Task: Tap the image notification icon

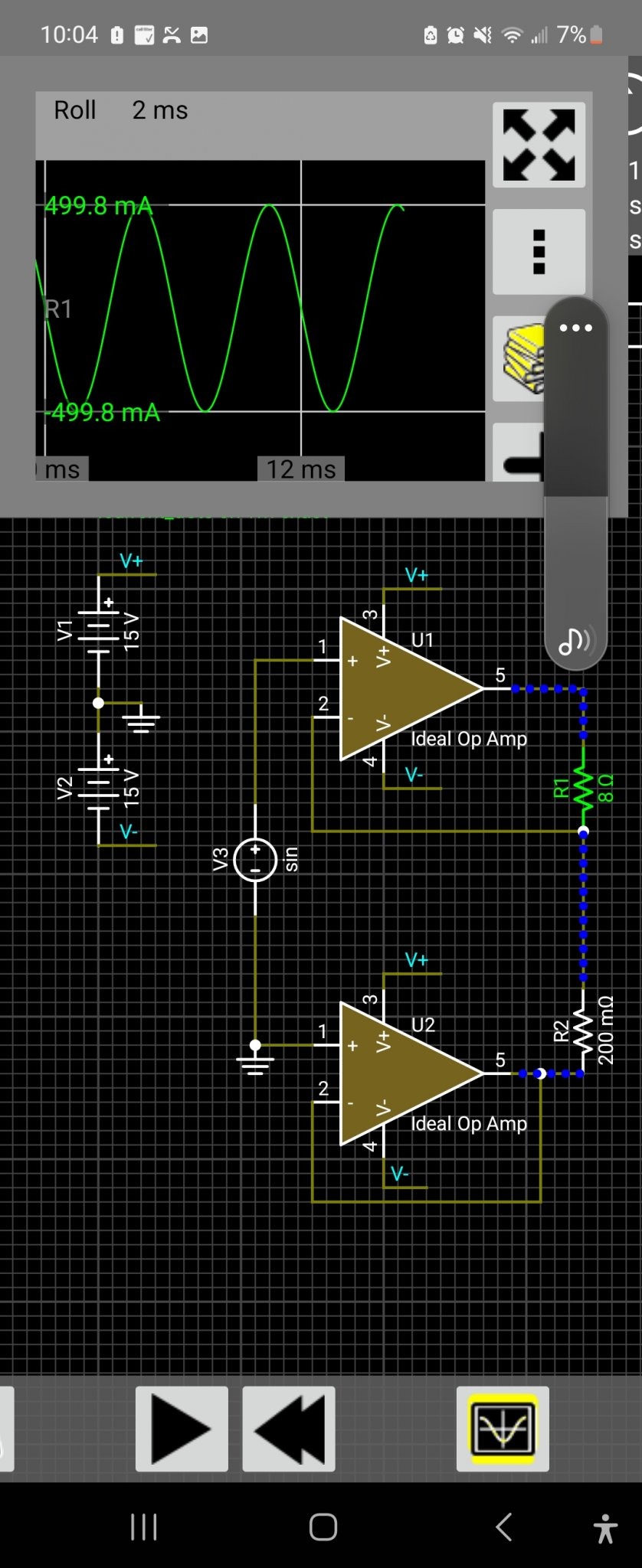Action: [x=199, y=35]
